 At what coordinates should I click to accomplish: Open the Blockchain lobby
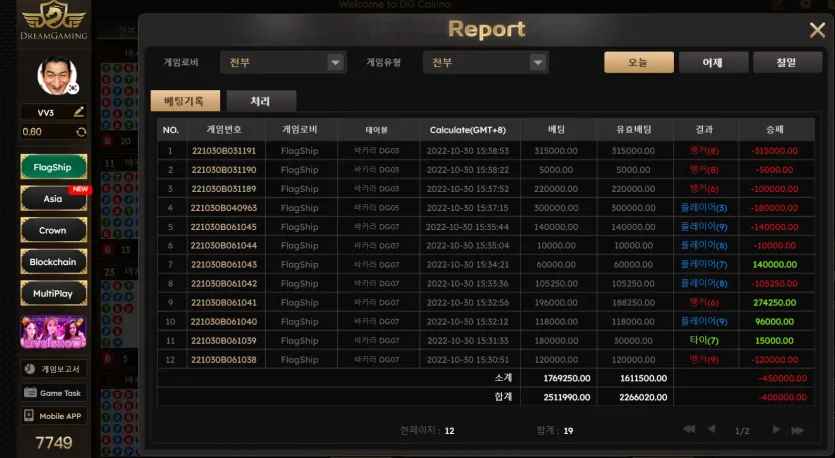[53, 262]
